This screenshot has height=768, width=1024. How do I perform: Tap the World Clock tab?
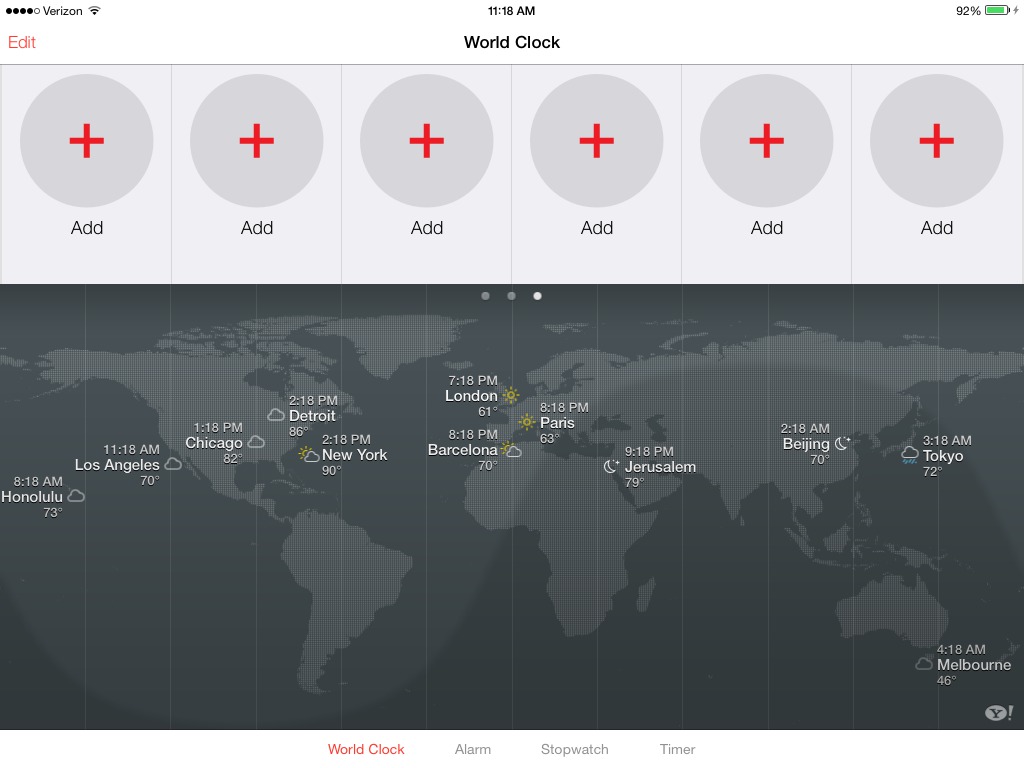(366, 749)
